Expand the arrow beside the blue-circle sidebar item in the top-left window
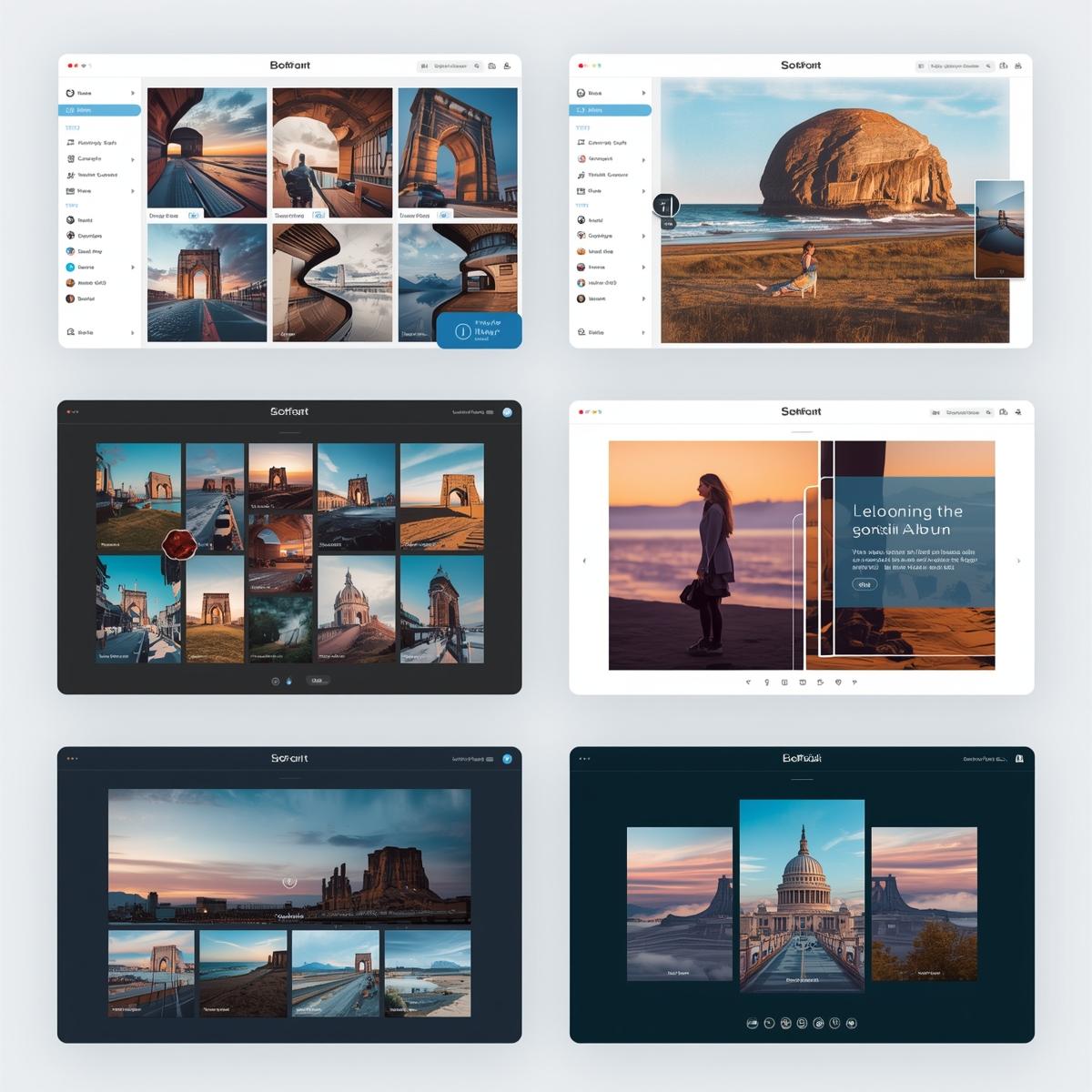 click(x=133, y=268)
